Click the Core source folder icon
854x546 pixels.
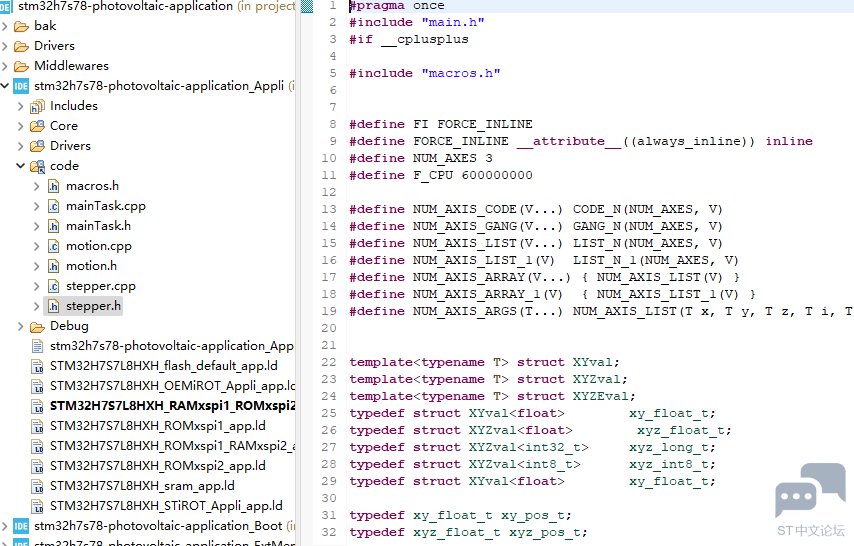click(37, 126)
